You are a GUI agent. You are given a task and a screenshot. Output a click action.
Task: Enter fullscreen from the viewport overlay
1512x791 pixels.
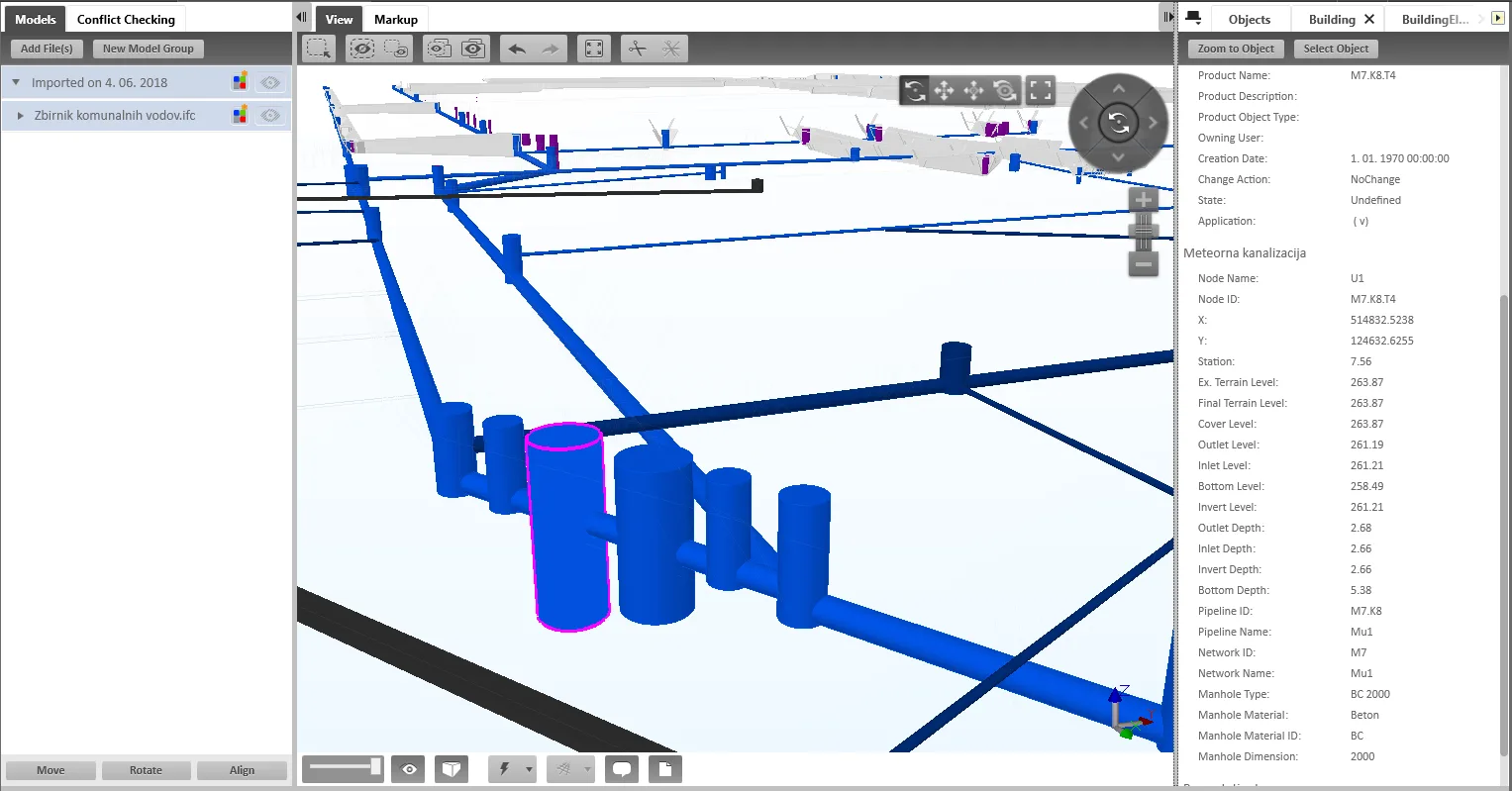[1040, 91]
